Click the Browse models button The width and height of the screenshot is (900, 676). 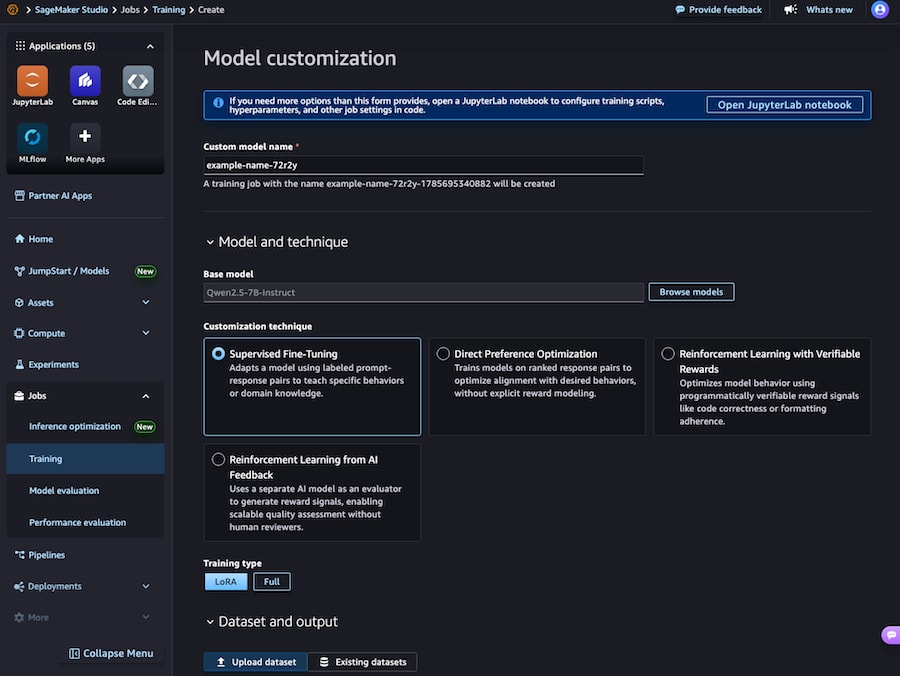[691, 292]
